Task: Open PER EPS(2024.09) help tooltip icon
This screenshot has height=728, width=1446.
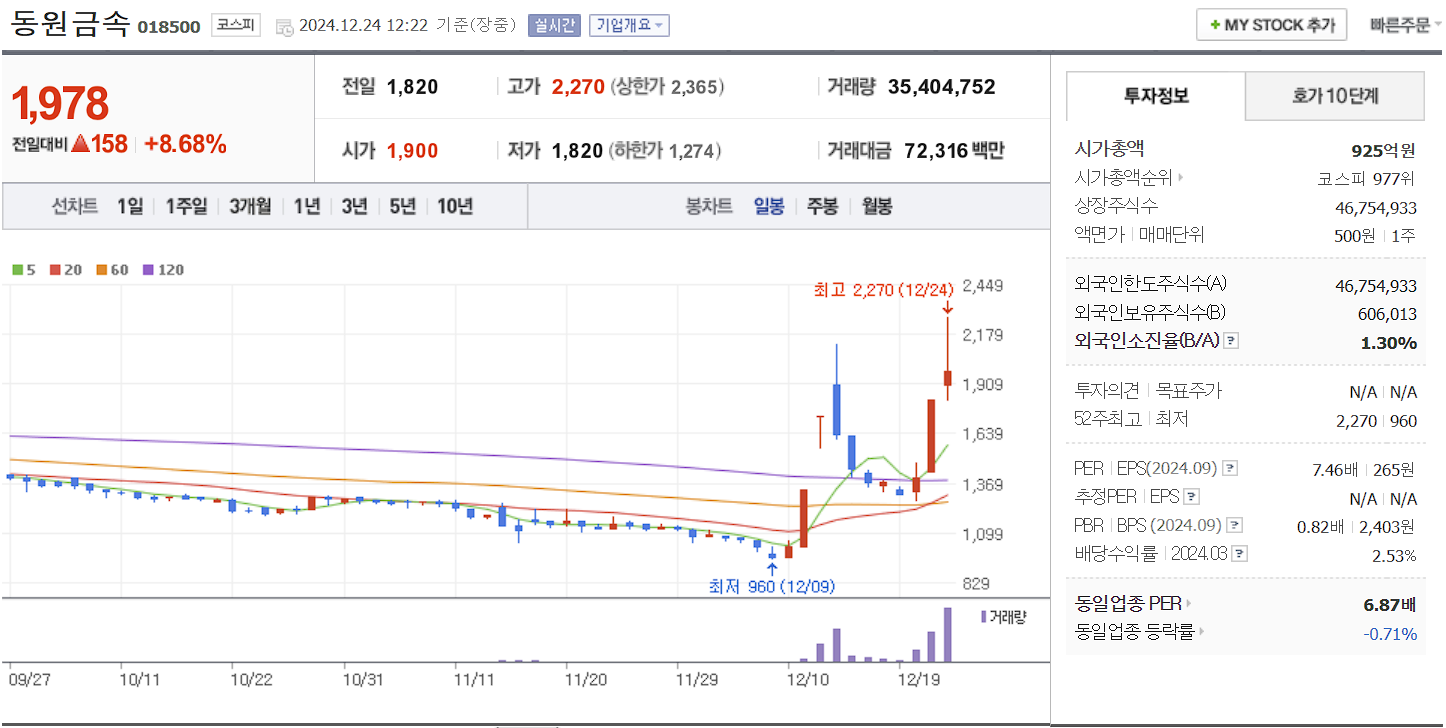Action: pos(1232,467)
